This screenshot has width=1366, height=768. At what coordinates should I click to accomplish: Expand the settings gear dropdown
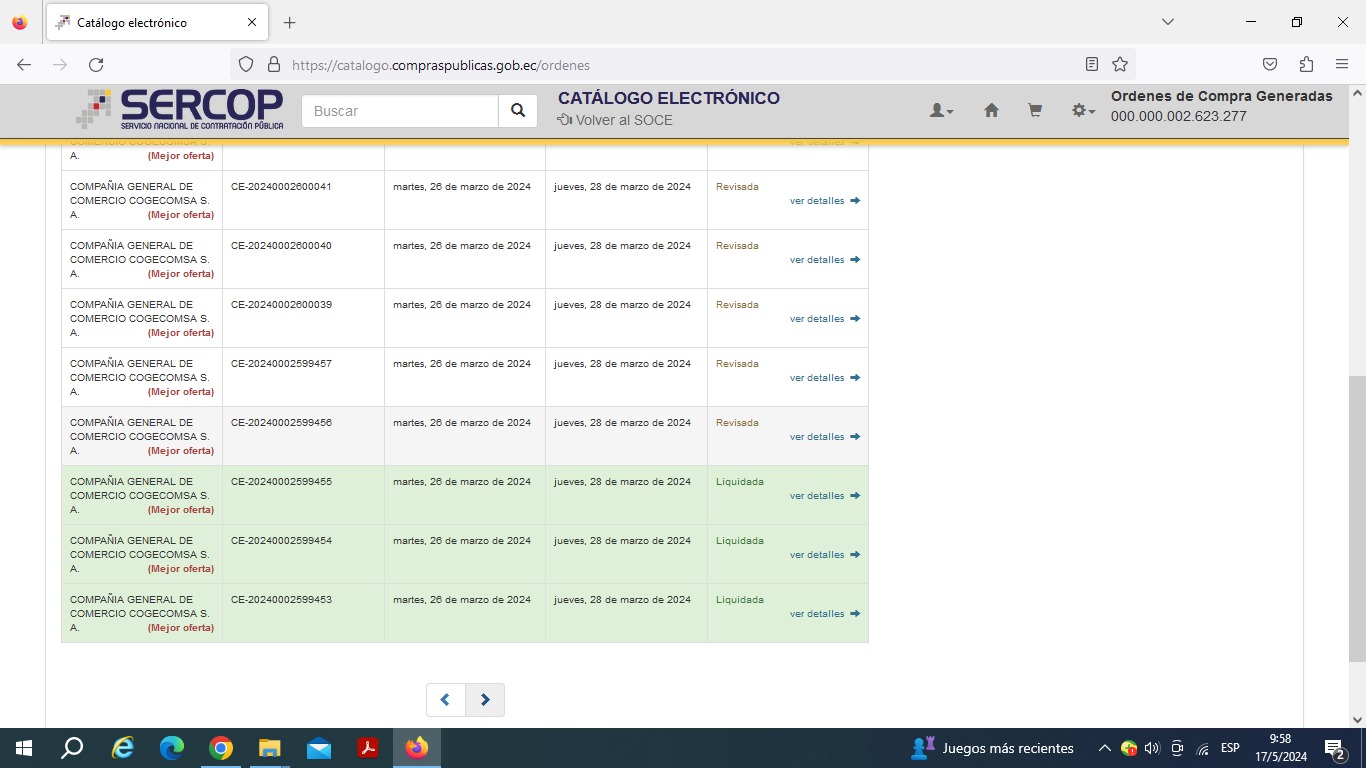pos(1083,111)
